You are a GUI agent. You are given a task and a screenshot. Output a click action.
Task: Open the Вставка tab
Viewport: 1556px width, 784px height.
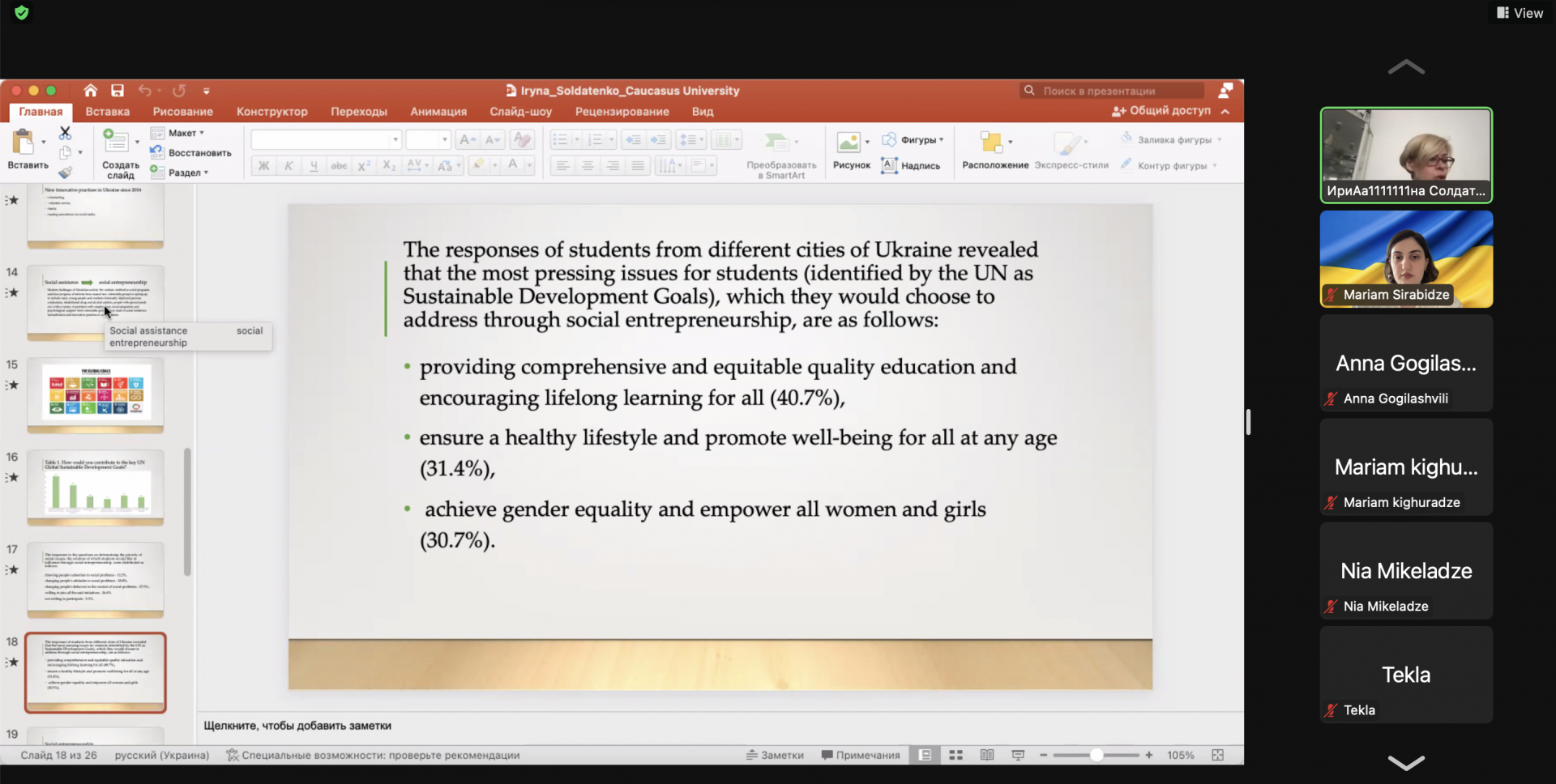click(108, 112)
